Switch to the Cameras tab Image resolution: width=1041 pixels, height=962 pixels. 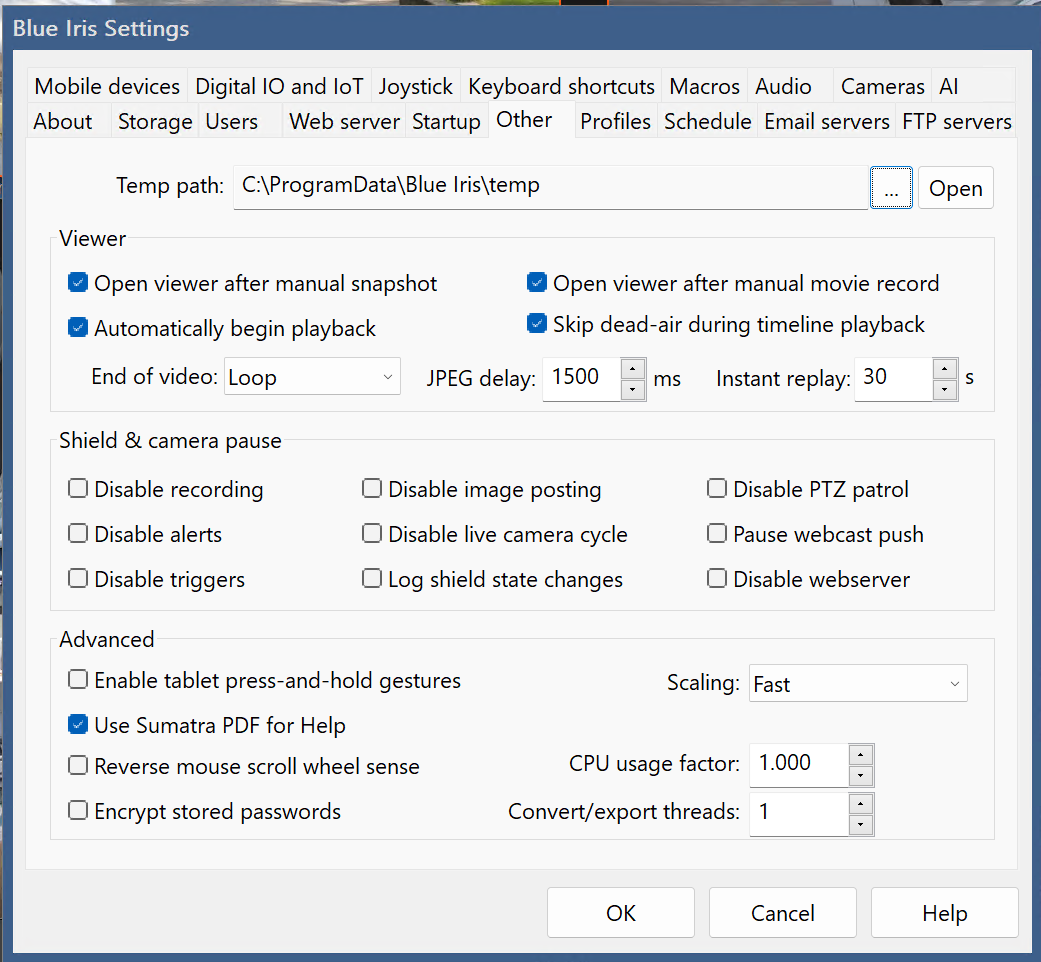(882, 86)
